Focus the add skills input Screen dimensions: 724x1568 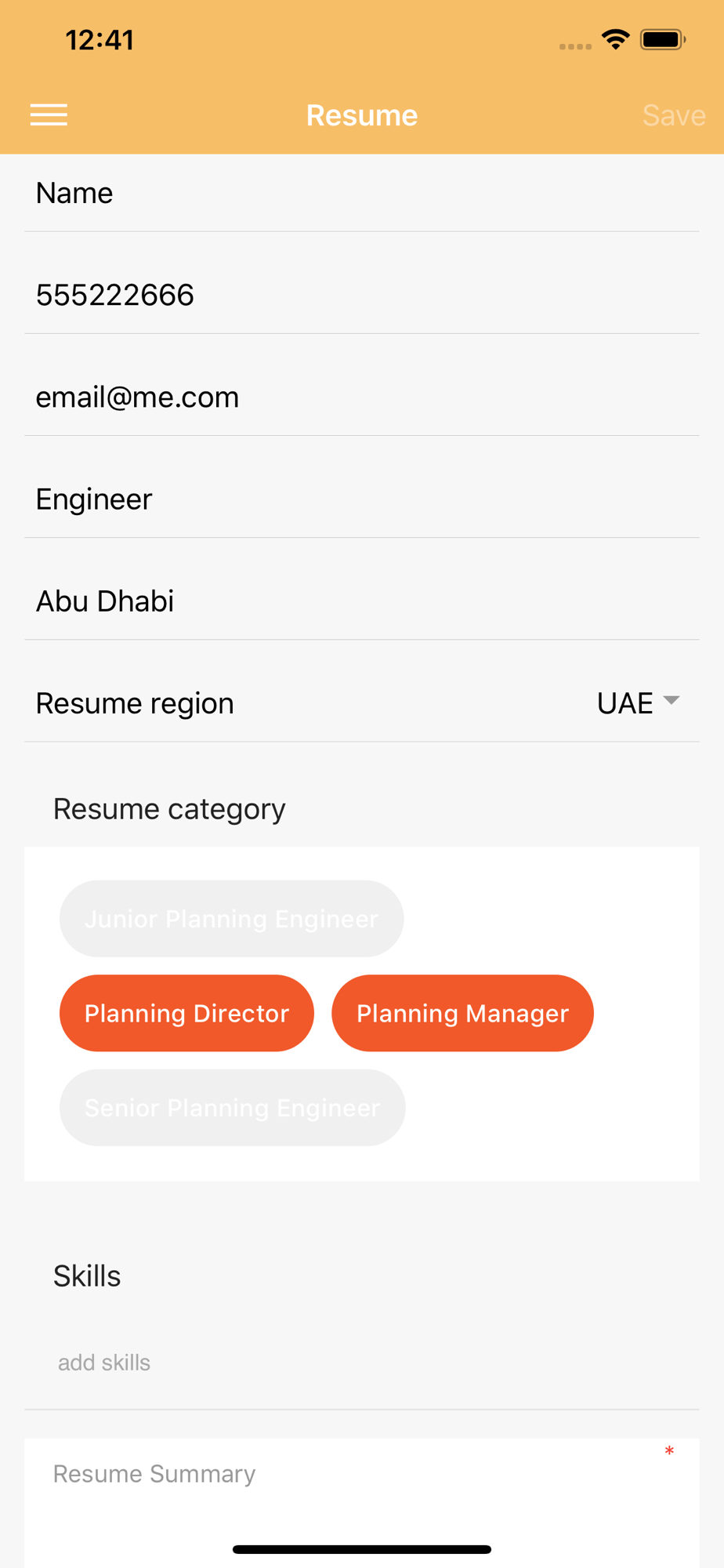[362, 1363]
